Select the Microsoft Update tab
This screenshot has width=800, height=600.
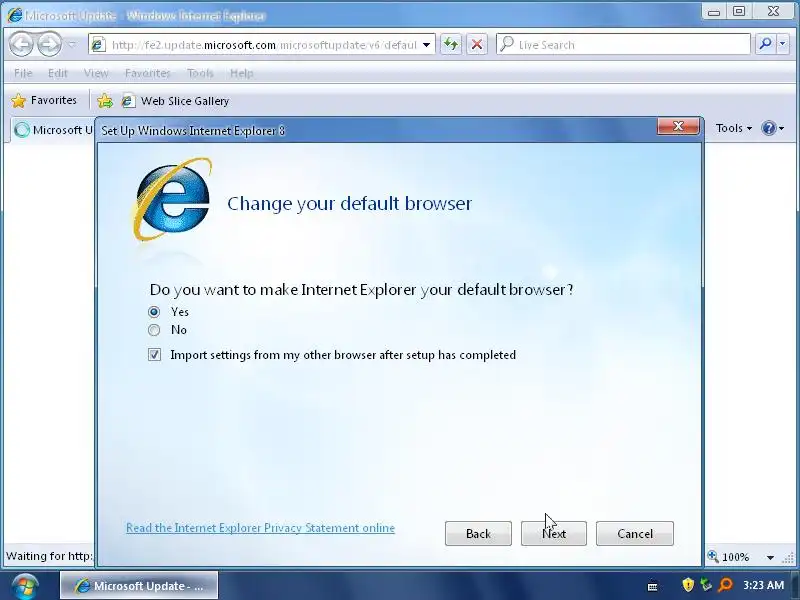(x=53, y=130)
